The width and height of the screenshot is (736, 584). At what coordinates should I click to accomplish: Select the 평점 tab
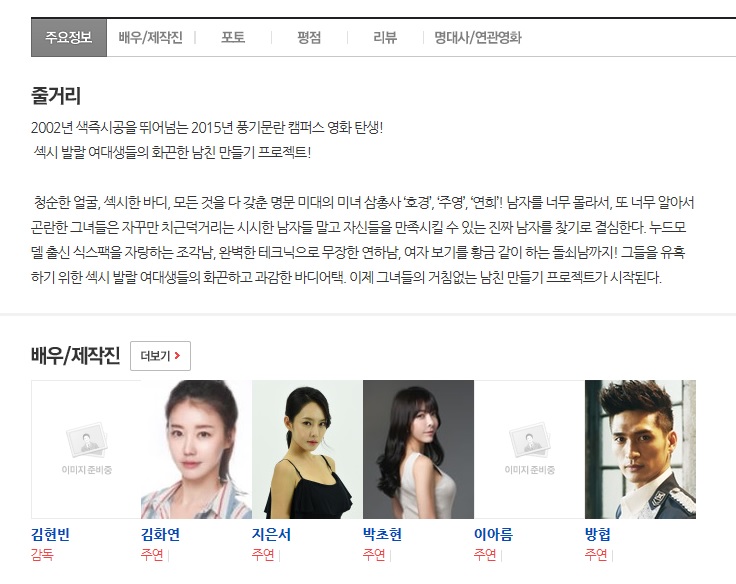pos(309,38)
